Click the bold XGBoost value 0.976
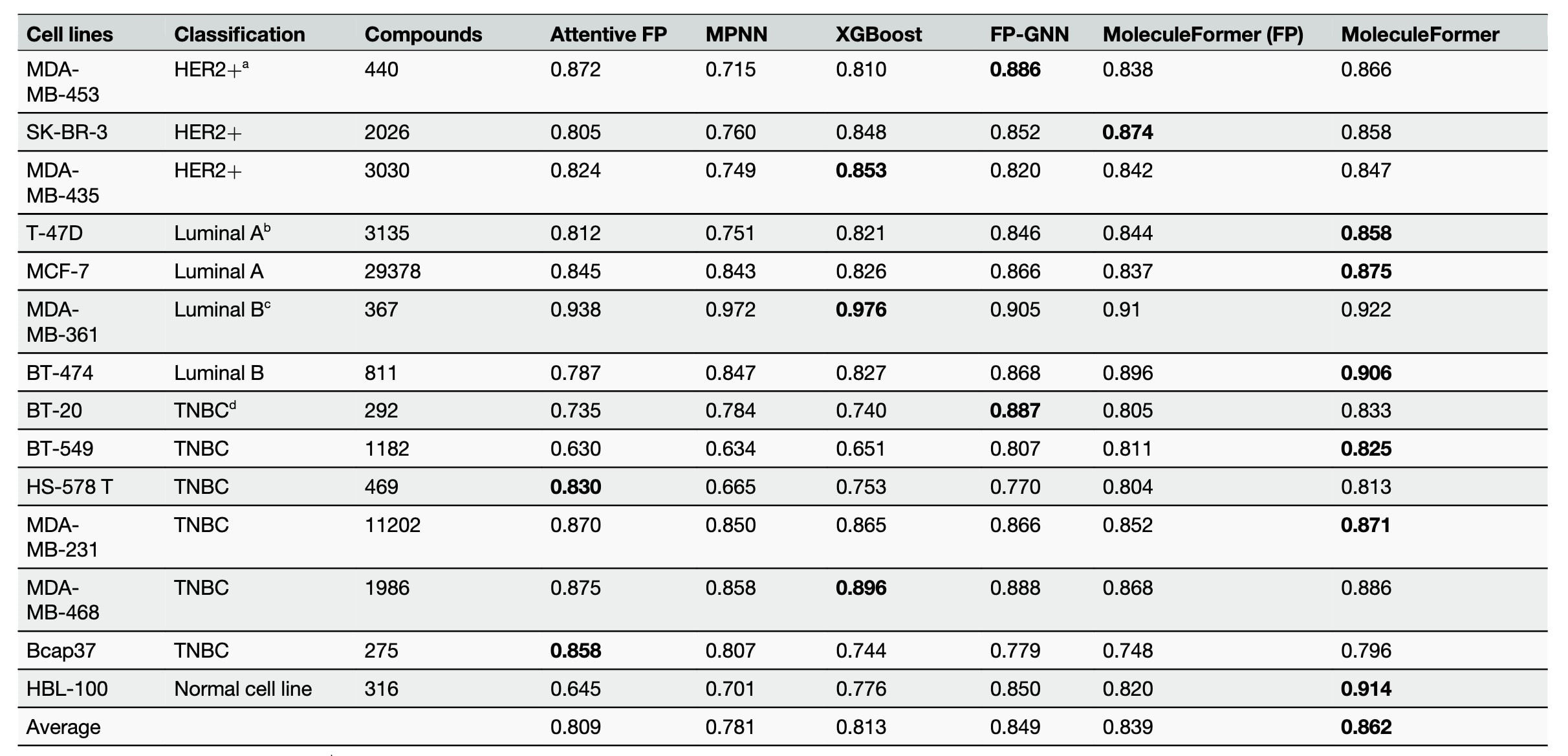Screen dimensions: 1568x756 click(860, 309)
